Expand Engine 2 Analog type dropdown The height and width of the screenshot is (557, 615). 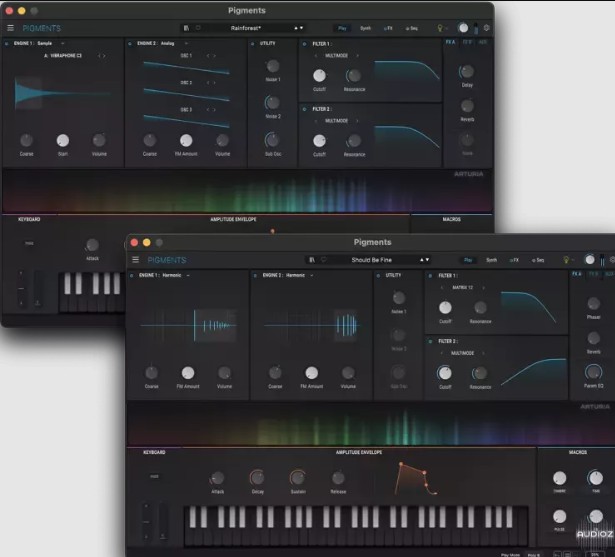[x=186, y=44]
